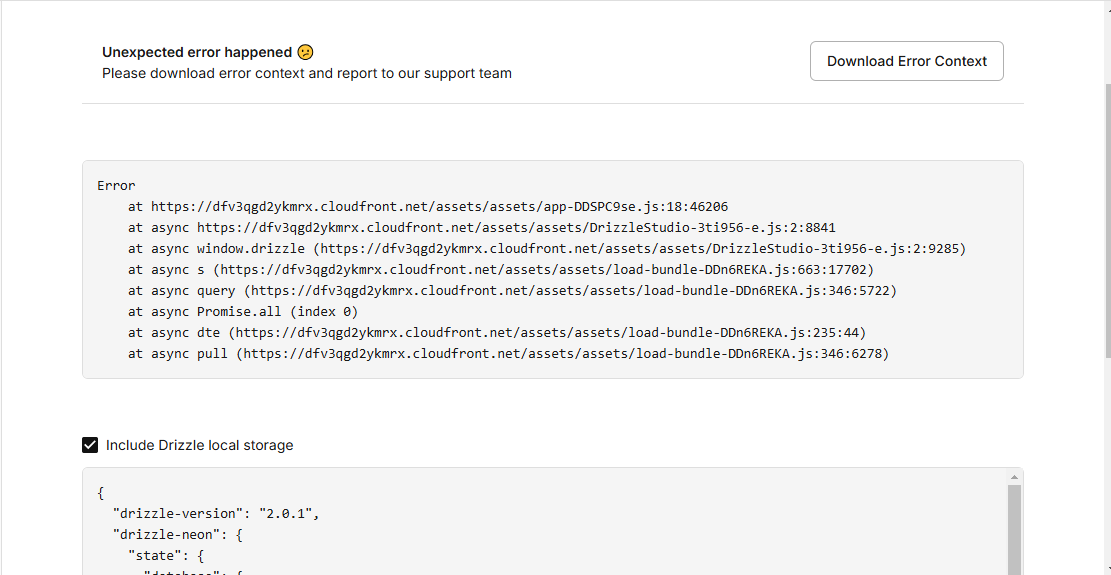Image resolution: width=1111 pixels, height=575 pixels.
Task: Click the confused face emoji in the heading
Action: coord(305,52)
